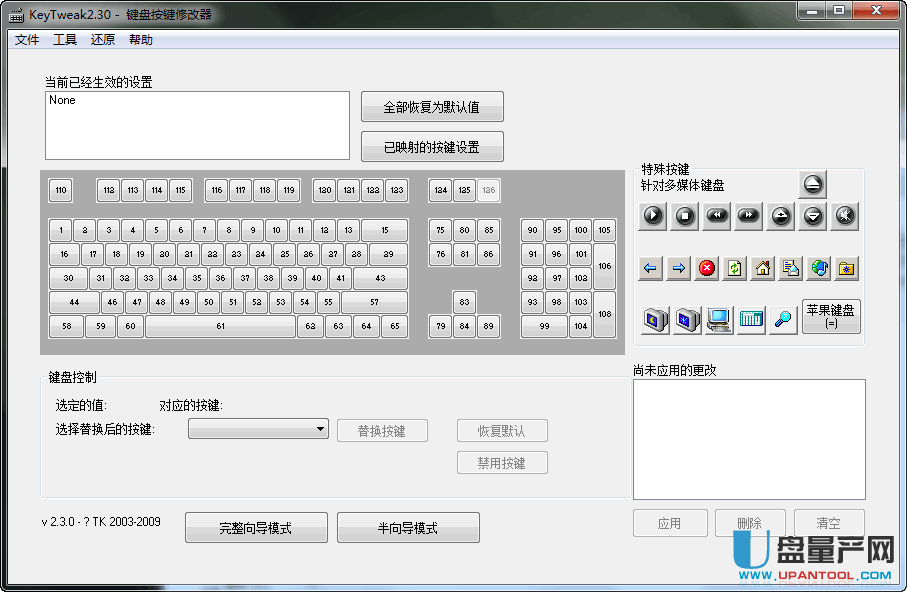
Task: Select keyboard key 89
Action: click(489, 326)
